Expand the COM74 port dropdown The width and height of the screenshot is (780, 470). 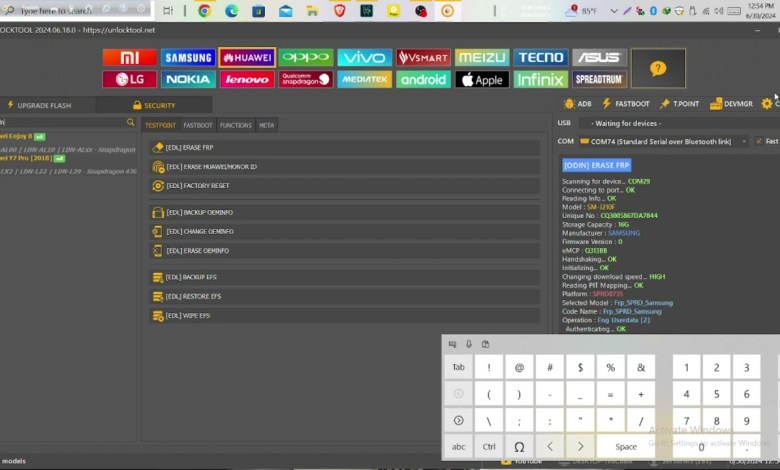tap(744, 142)
